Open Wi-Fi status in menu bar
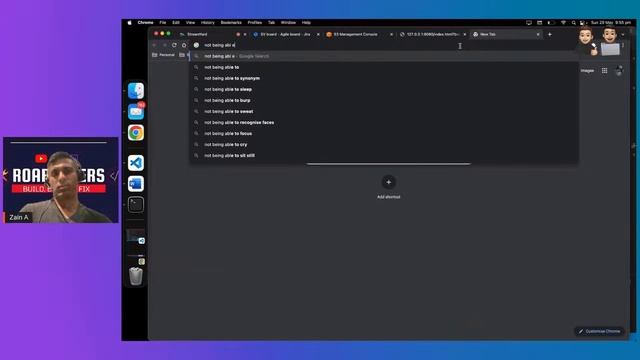640x360 pixels. (x=564, y=23)
